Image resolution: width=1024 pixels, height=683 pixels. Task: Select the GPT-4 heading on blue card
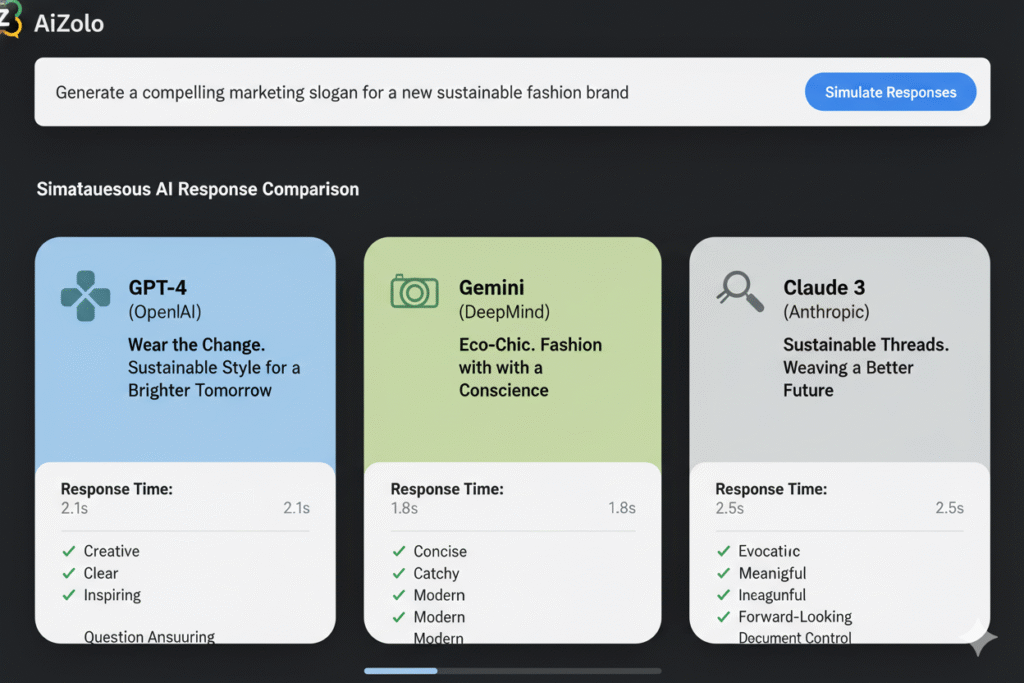(x=158, y=288)
